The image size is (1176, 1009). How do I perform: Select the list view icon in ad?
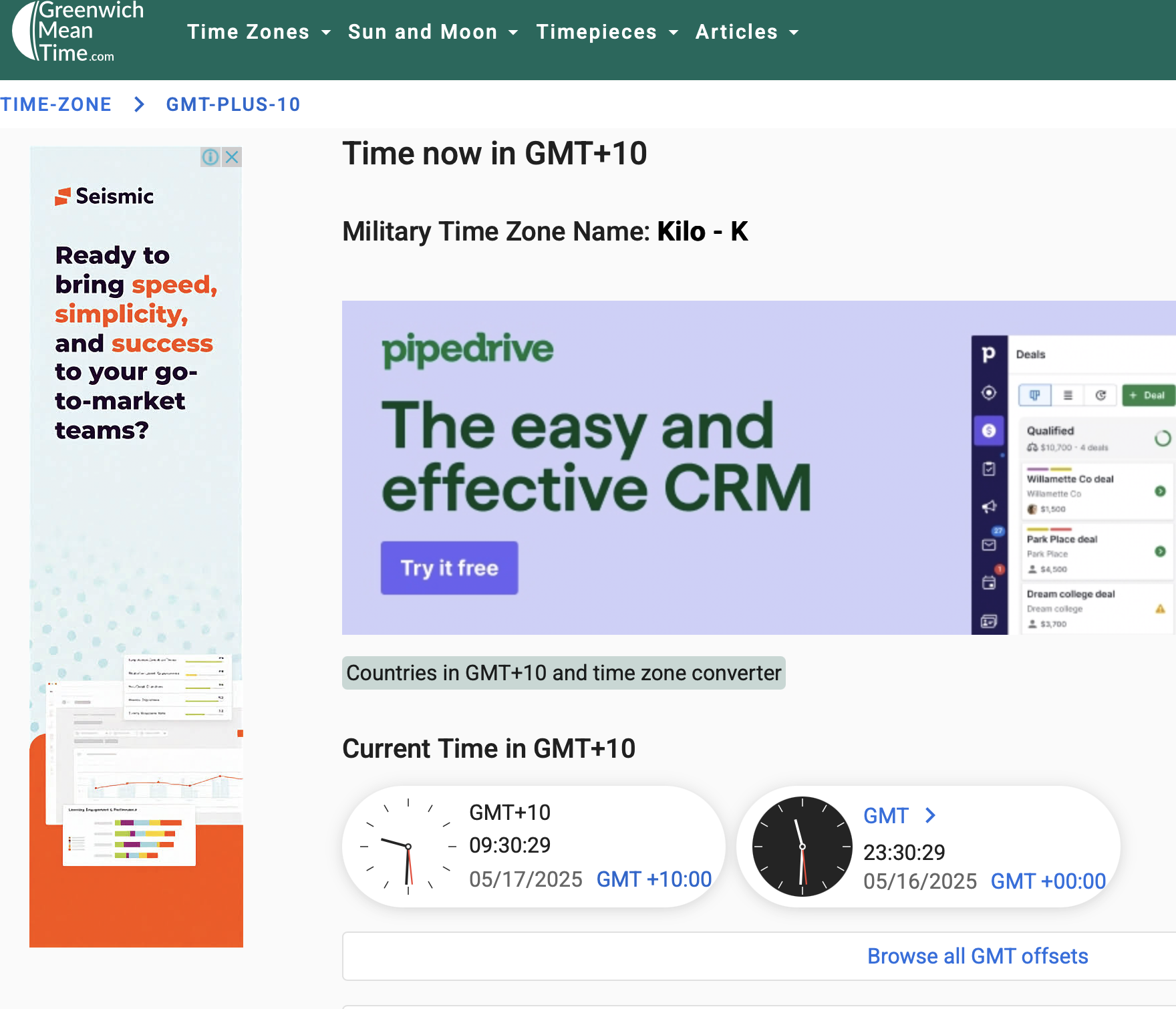[1068, 395]
